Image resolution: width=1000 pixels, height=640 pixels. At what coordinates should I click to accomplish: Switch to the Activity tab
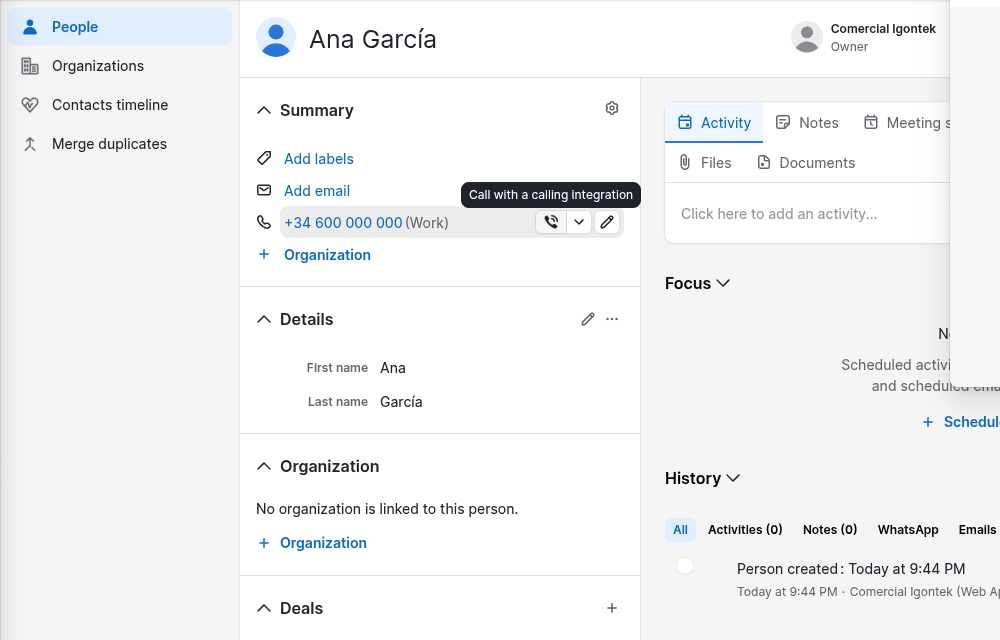click(714, 122)
